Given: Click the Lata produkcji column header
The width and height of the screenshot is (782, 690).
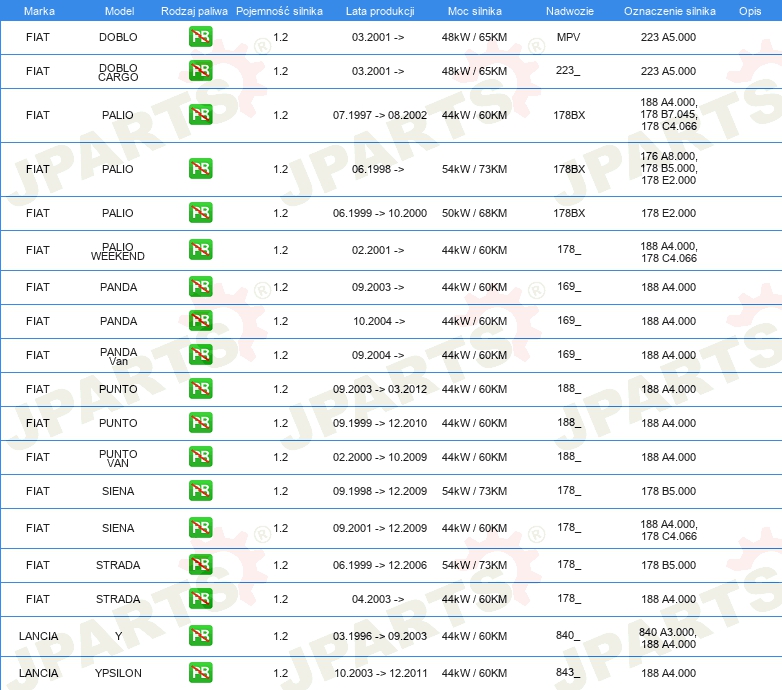Looking at the screenshot, I should tap(380, 11).
